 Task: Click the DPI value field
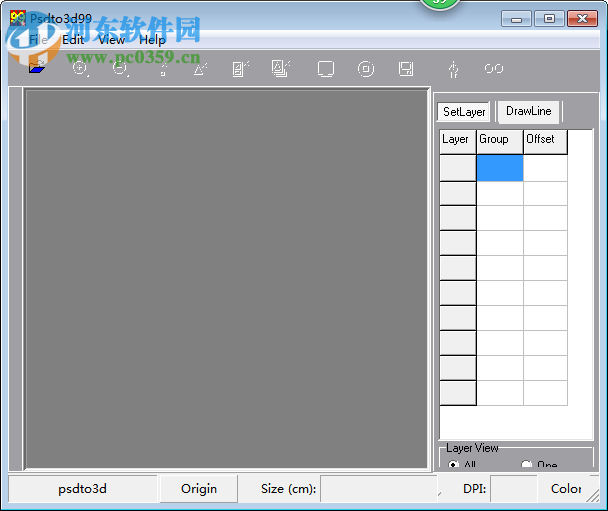[513, 489]
